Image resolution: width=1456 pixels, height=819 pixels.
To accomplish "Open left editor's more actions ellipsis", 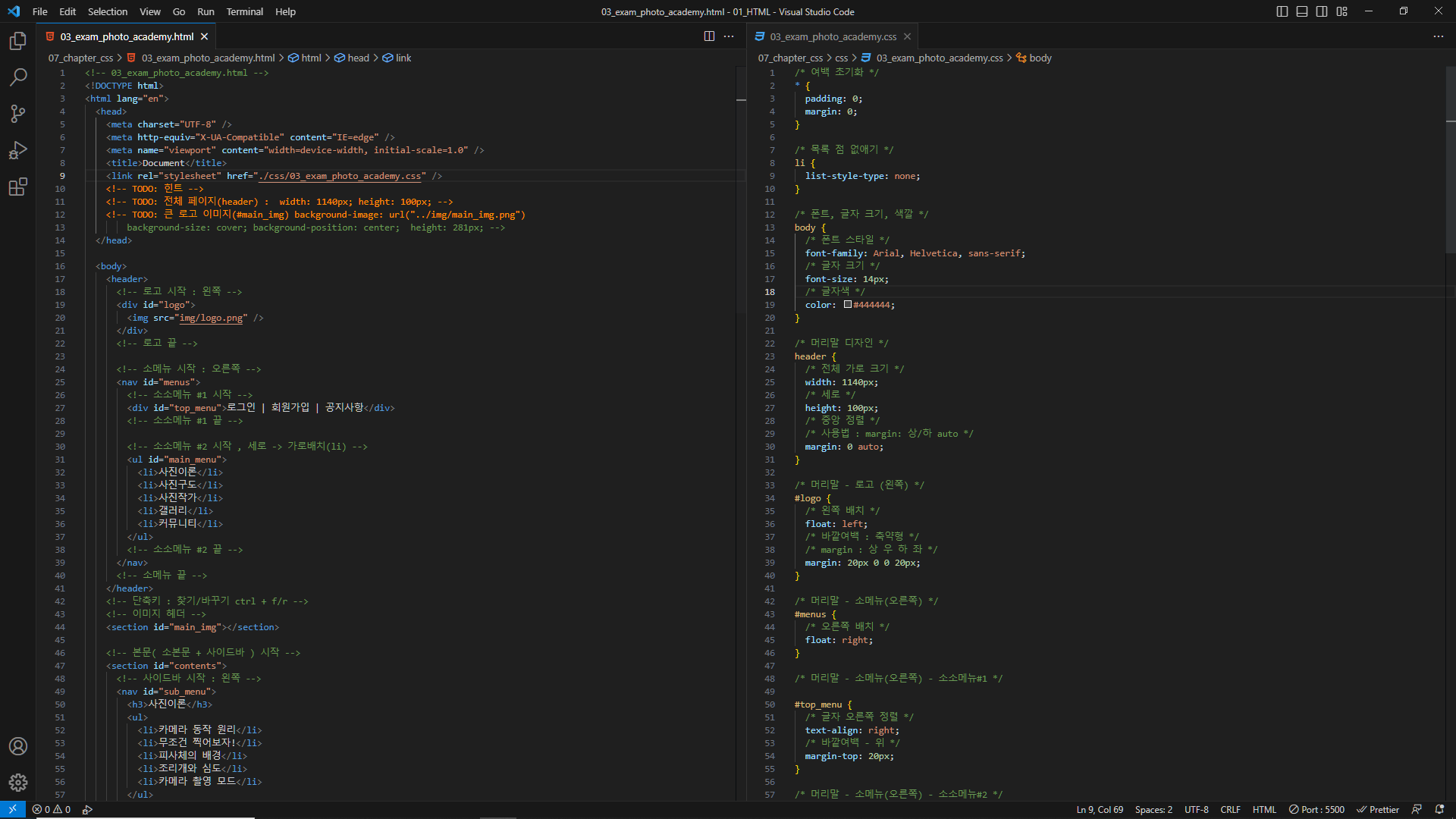I will point(729,36).
